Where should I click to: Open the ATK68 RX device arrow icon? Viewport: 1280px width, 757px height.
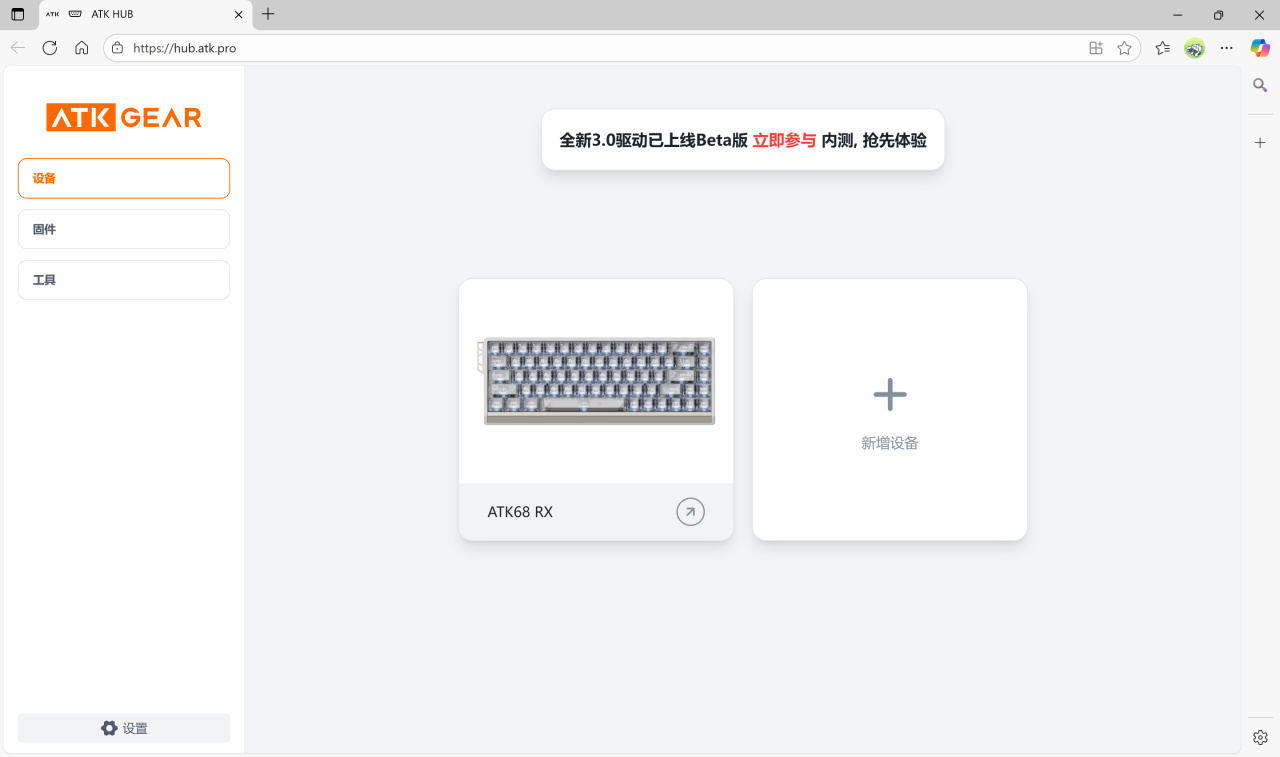tap(690, 512)
